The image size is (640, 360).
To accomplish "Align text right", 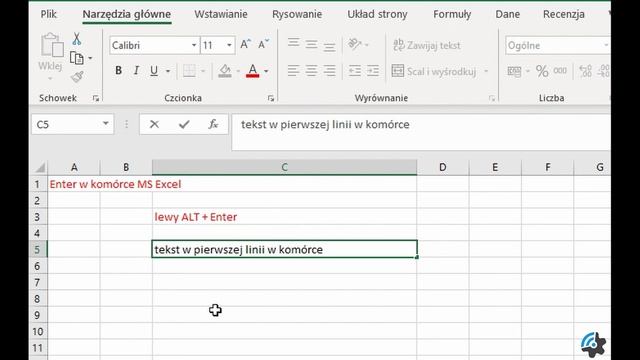I will pyautogui.click(x=329, y=71).
